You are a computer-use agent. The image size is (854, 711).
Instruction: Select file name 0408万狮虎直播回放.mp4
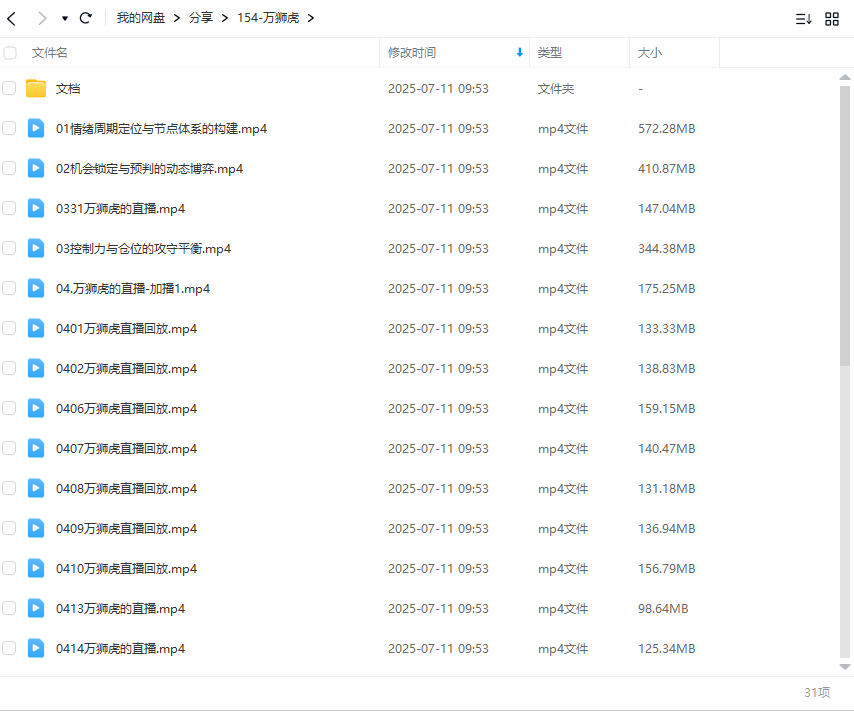tap(126, 489)
